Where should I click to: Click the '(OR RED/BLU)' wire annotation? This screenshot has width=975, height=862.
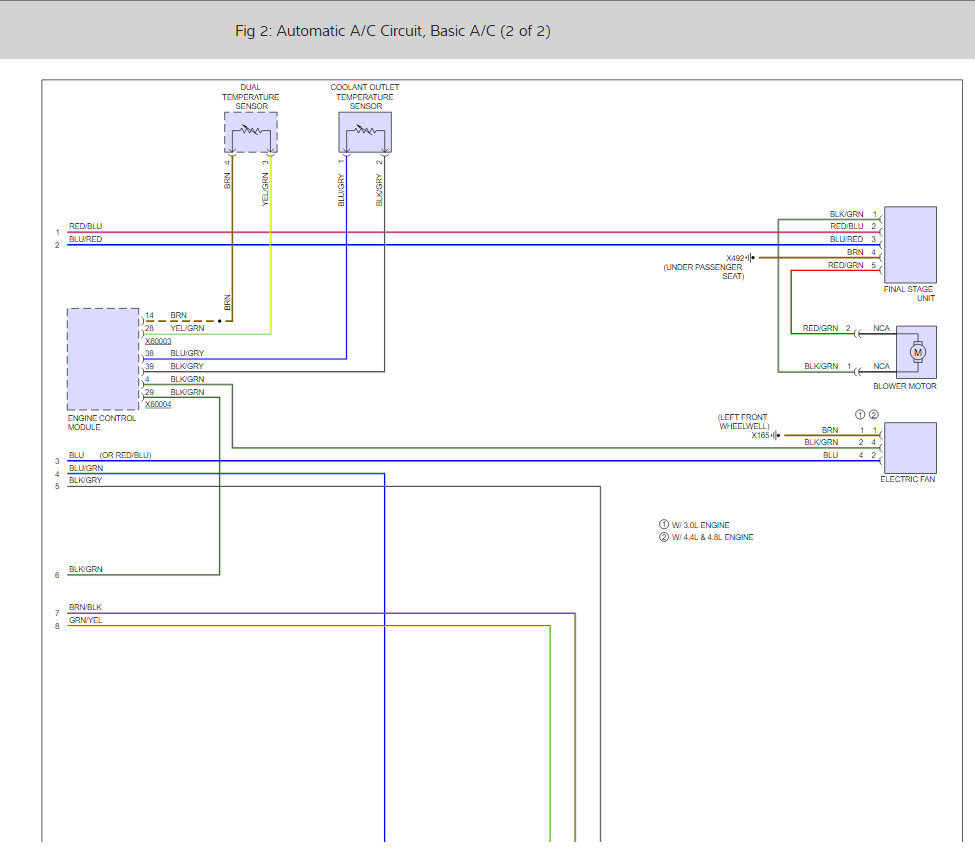pyautogui.click(x=125, y=455)
